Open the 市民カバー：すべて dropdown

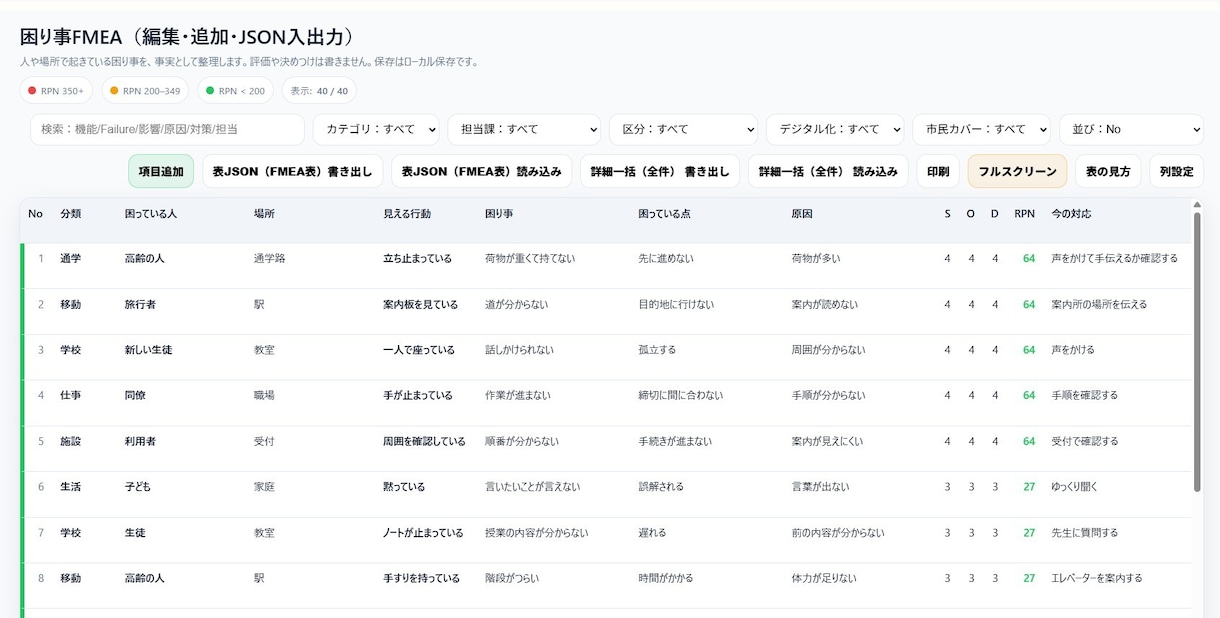pos(981,129)
